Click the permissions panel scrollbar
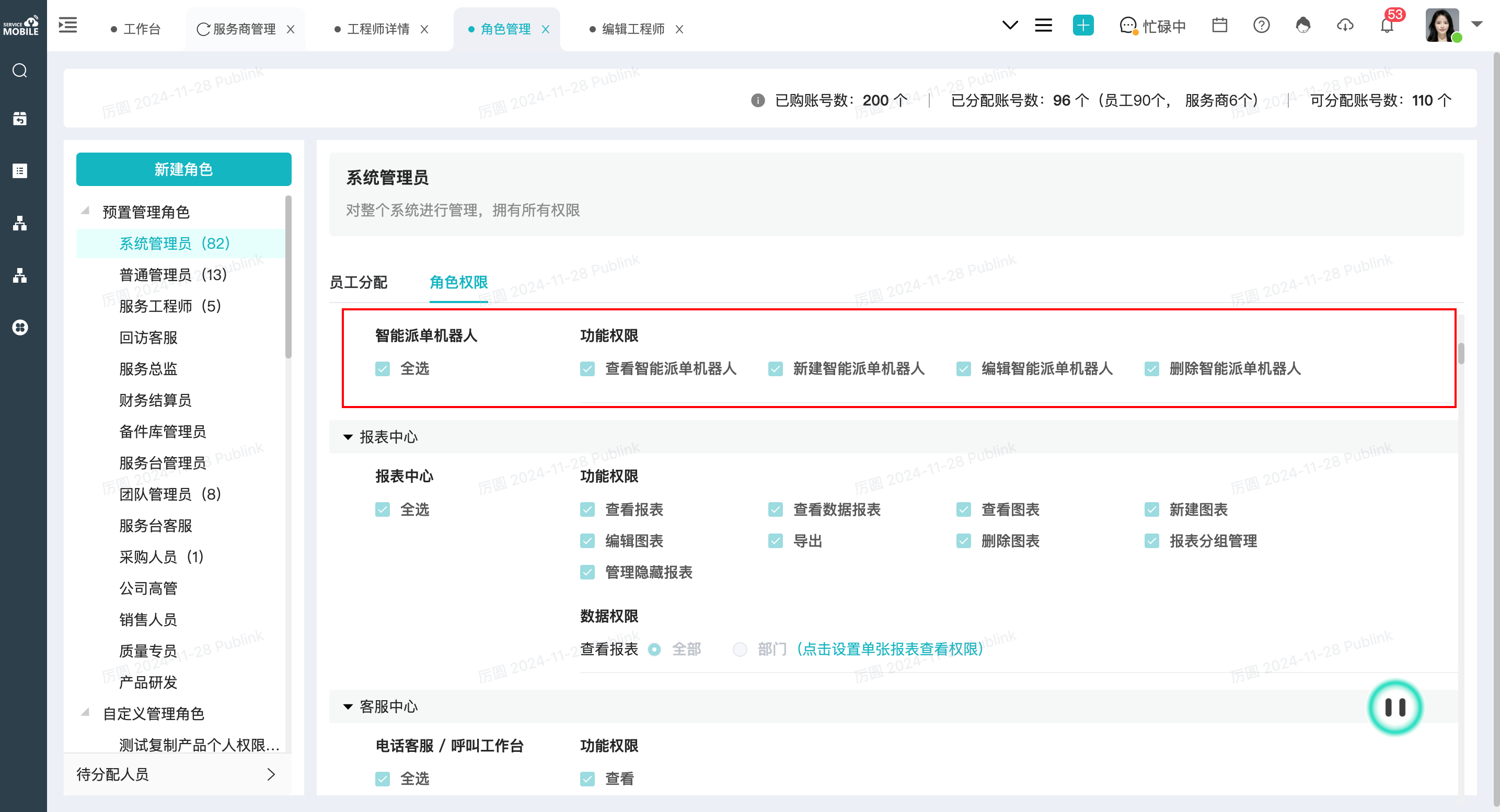 tap(1461, 353)
